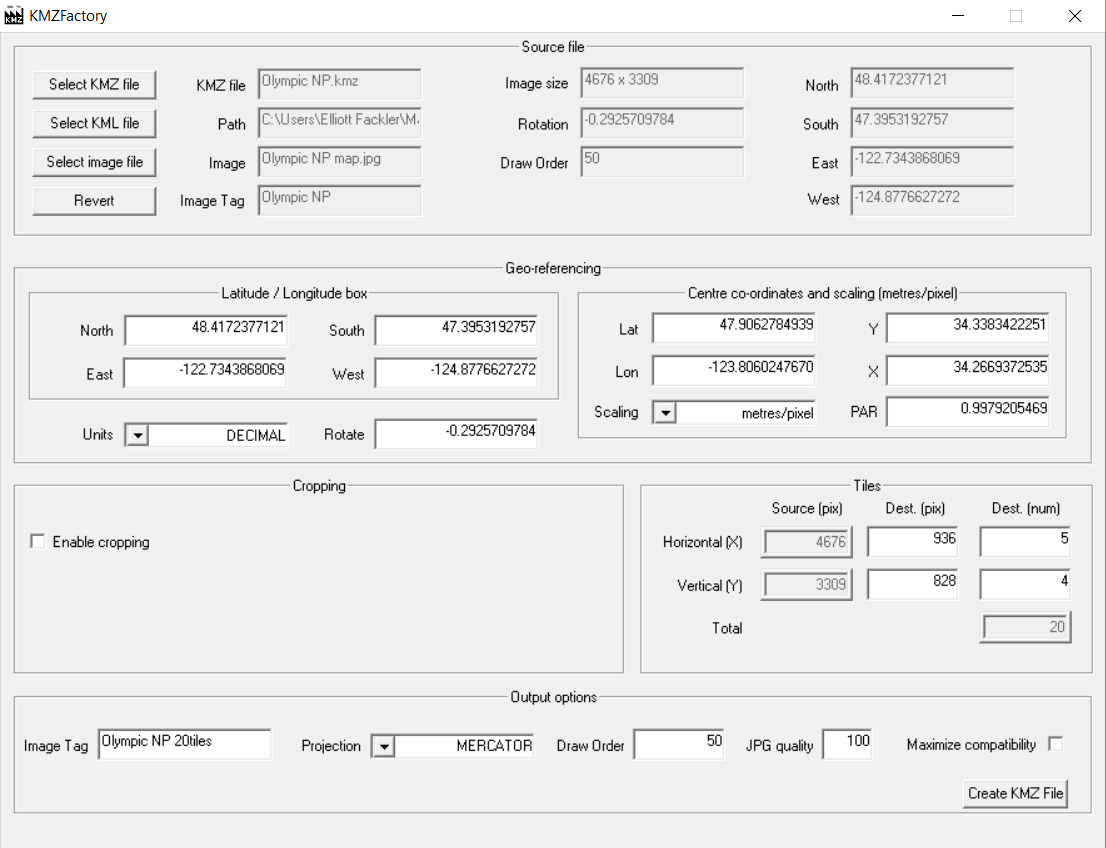Select the centre Lat coordinate field
Image resolution: width=1106 pixels, height=848 pixels.
(733, 328)
